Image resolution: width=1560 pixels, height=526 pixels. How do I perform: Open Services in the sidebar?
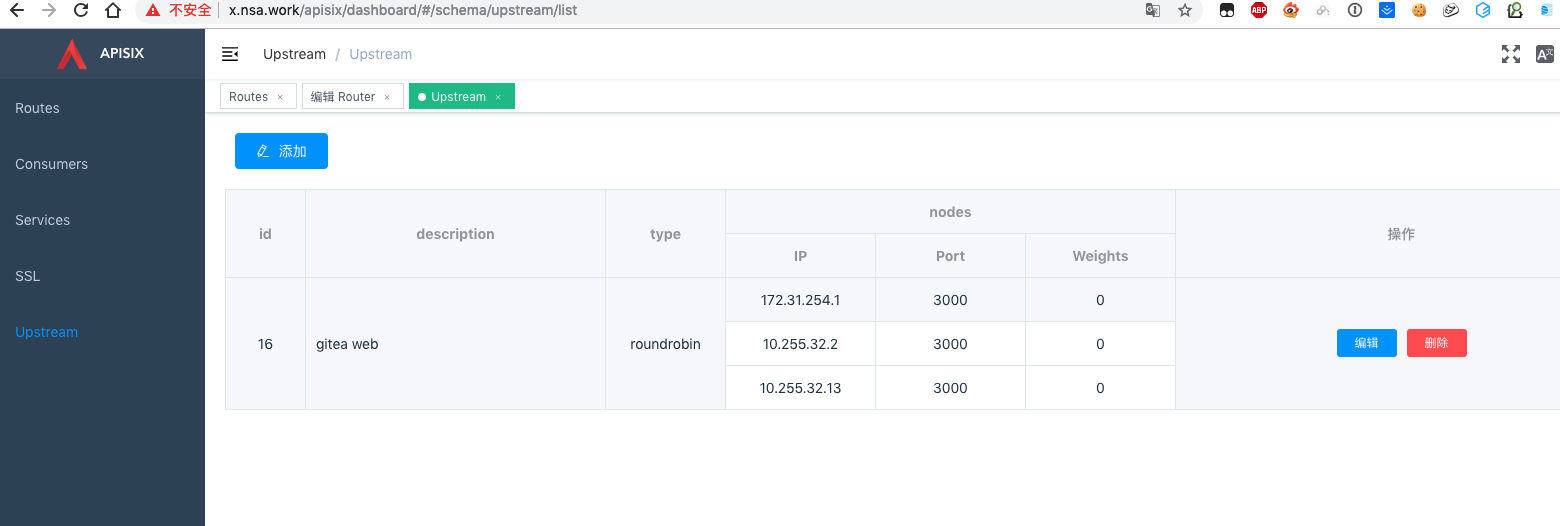tap(102, 220)
